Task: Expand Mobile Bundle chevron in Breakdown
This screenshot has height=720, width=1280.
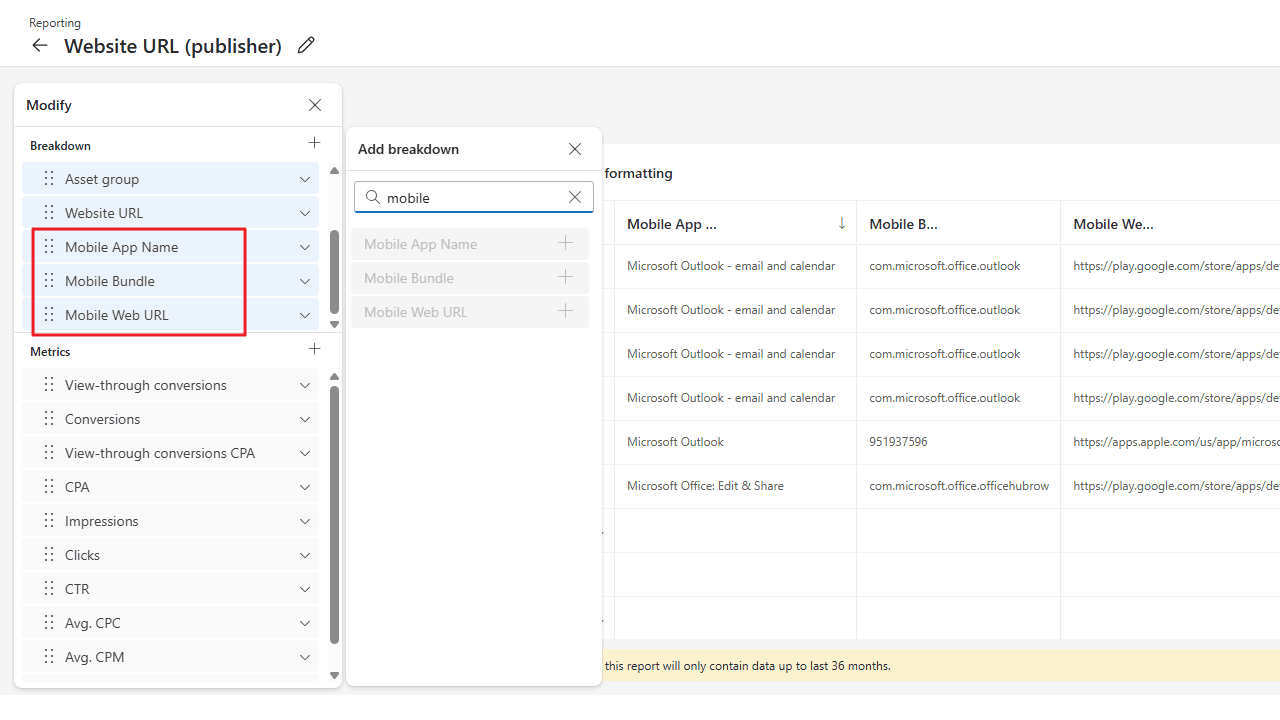Action: click(x=305, y=281)
